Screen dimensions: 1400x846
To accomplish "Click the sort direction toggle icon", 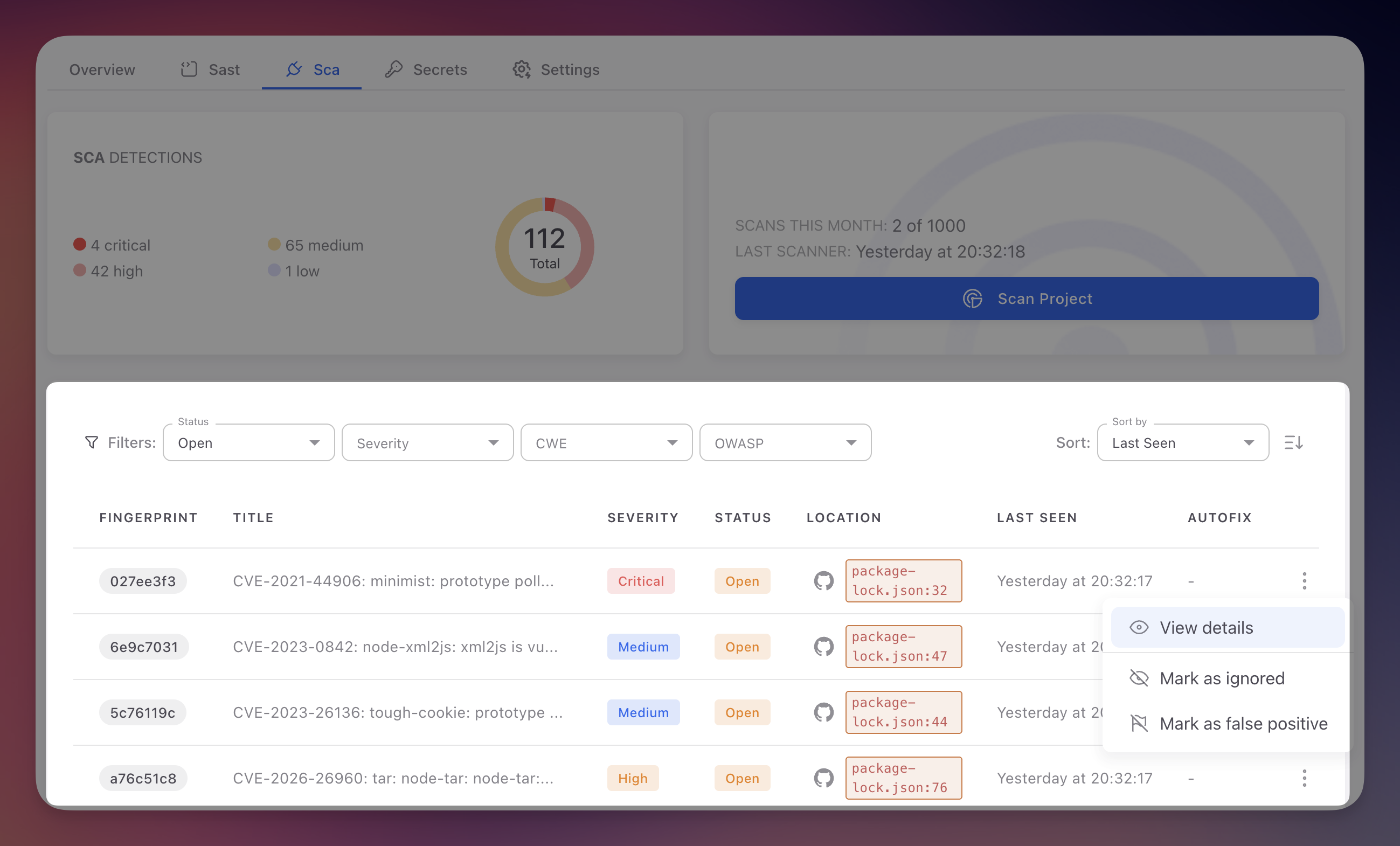I will pyautogui.click(x=1293, y=442).
